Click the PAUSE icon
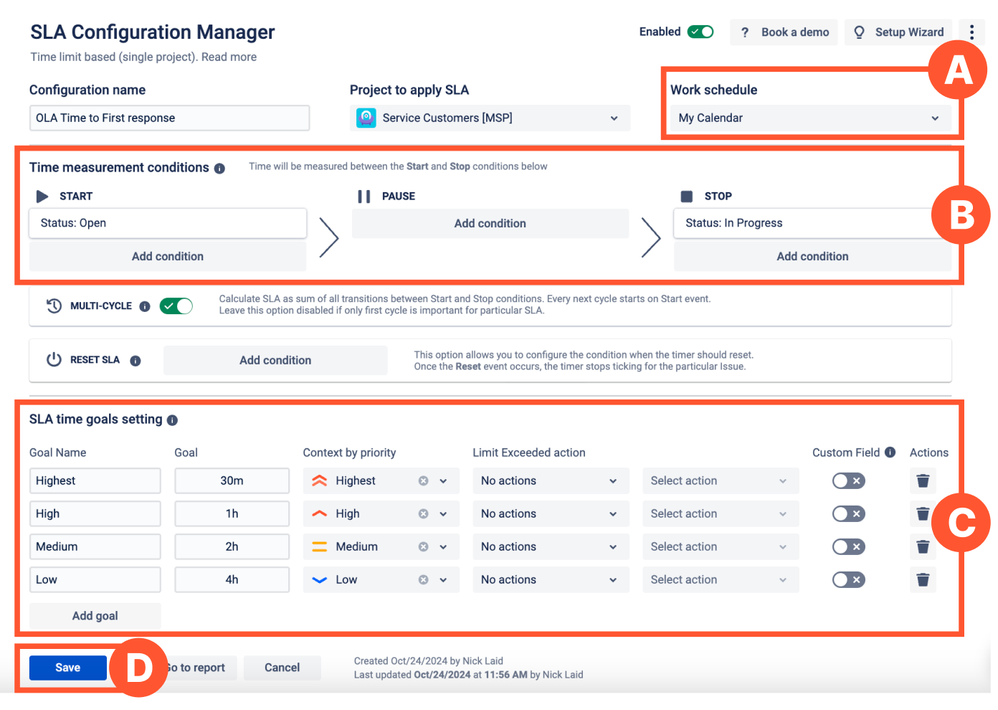The width and height of the screenshot is (998, 710). (x=364, y=196)
